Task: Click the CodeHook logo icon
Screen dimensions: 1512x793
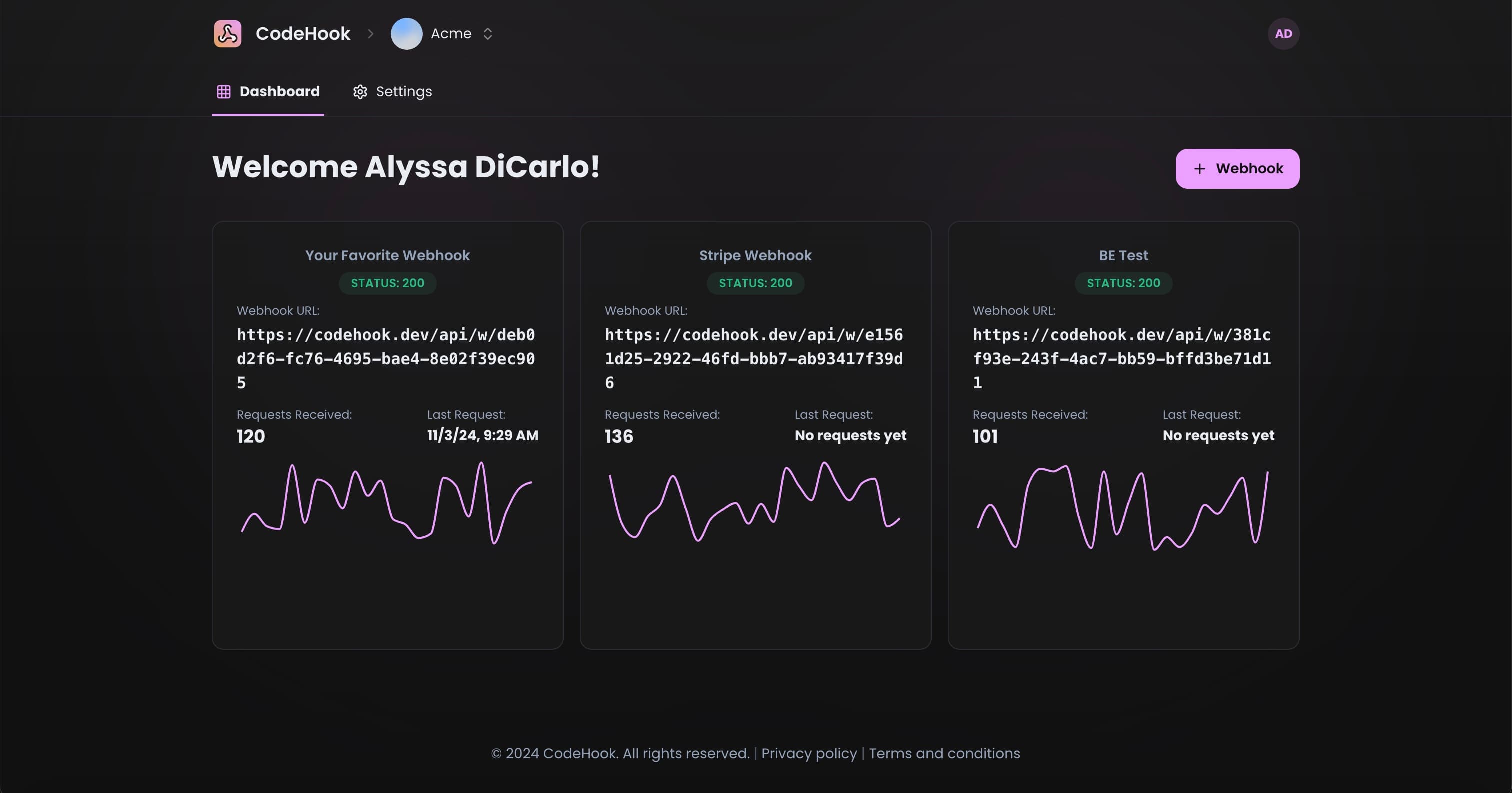Action: click(x=227, y=34)
